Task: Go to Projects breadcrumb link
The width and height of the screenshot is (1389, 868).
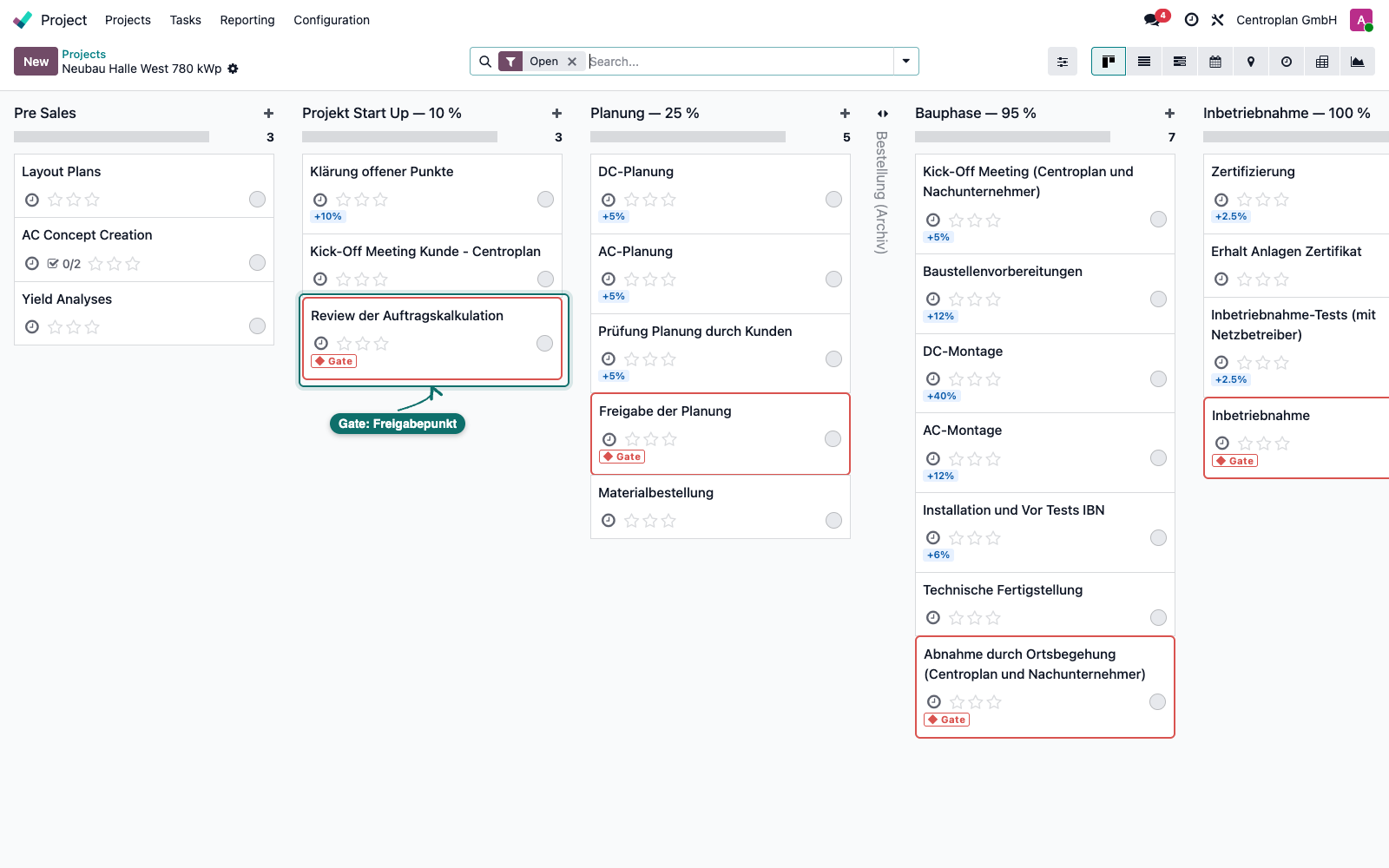Action: [x=83, y=54]
